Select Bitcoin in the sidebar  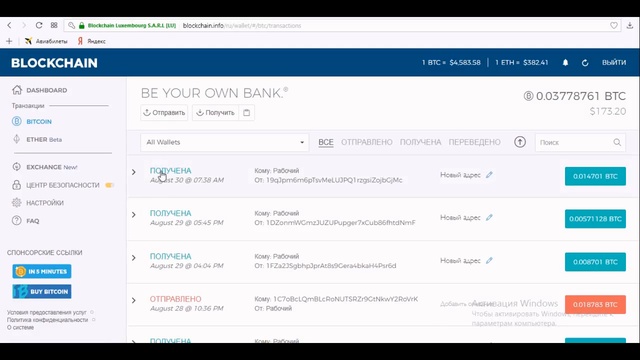(39, 122)
